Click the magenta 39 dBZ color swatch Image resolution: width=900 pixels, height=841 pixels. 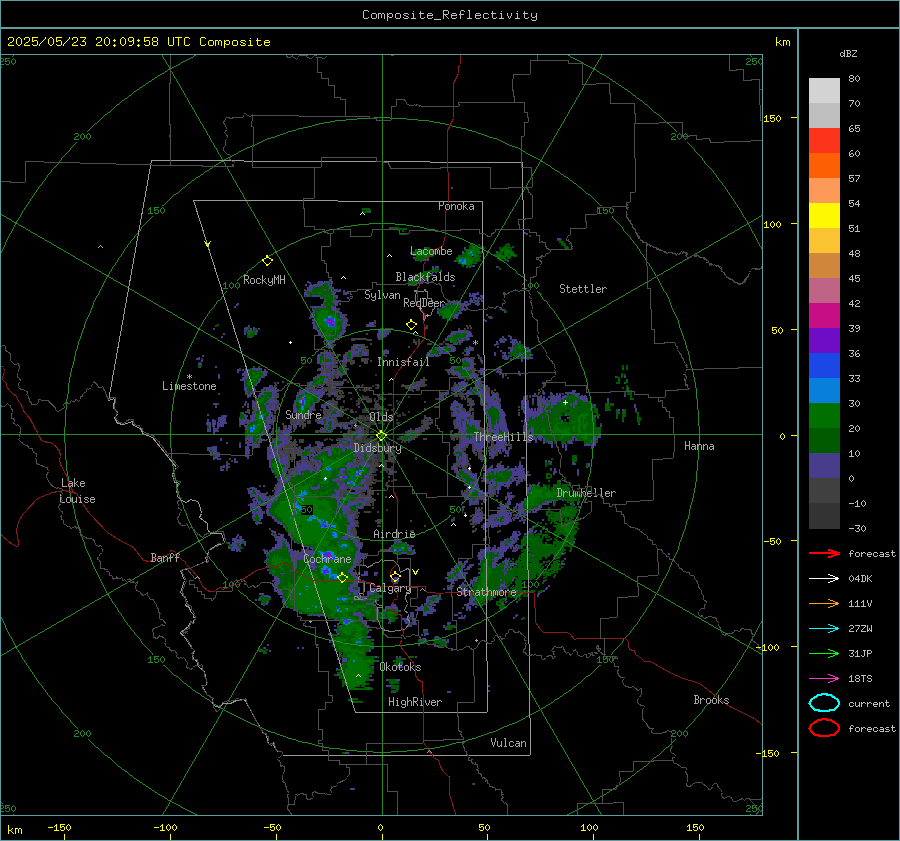pyautogui.click(x=824, y=316)
